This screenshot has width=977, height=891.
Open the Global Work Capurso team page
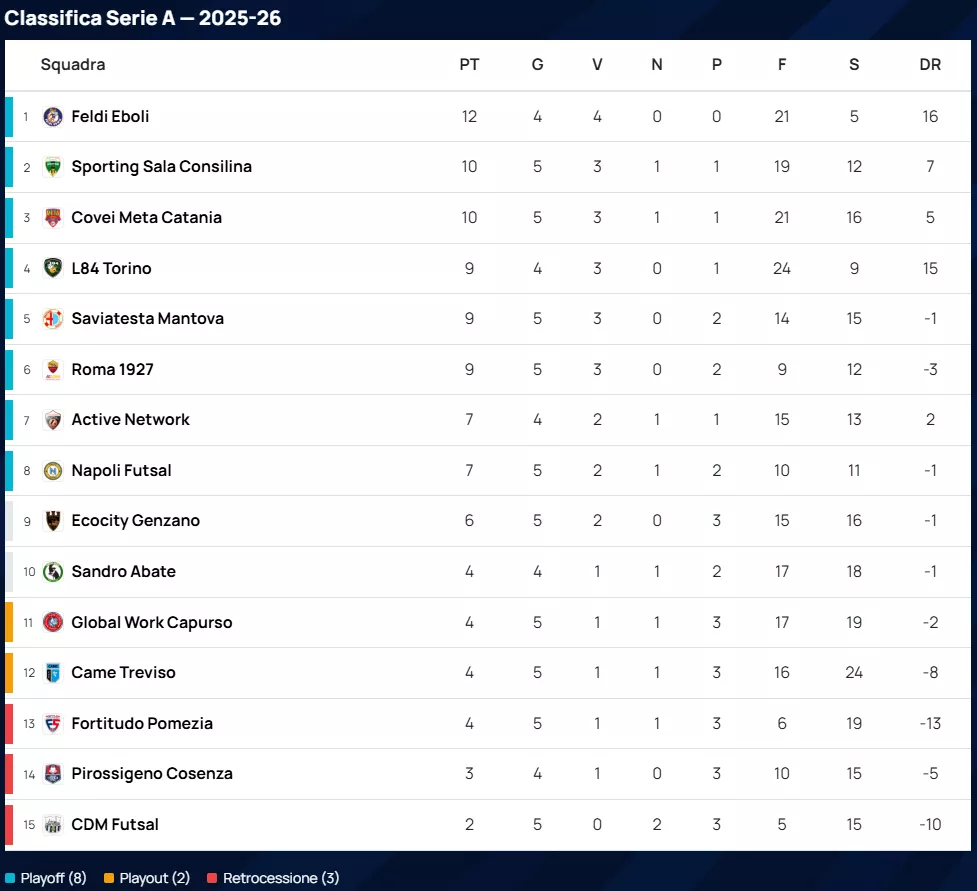(151, 623)
